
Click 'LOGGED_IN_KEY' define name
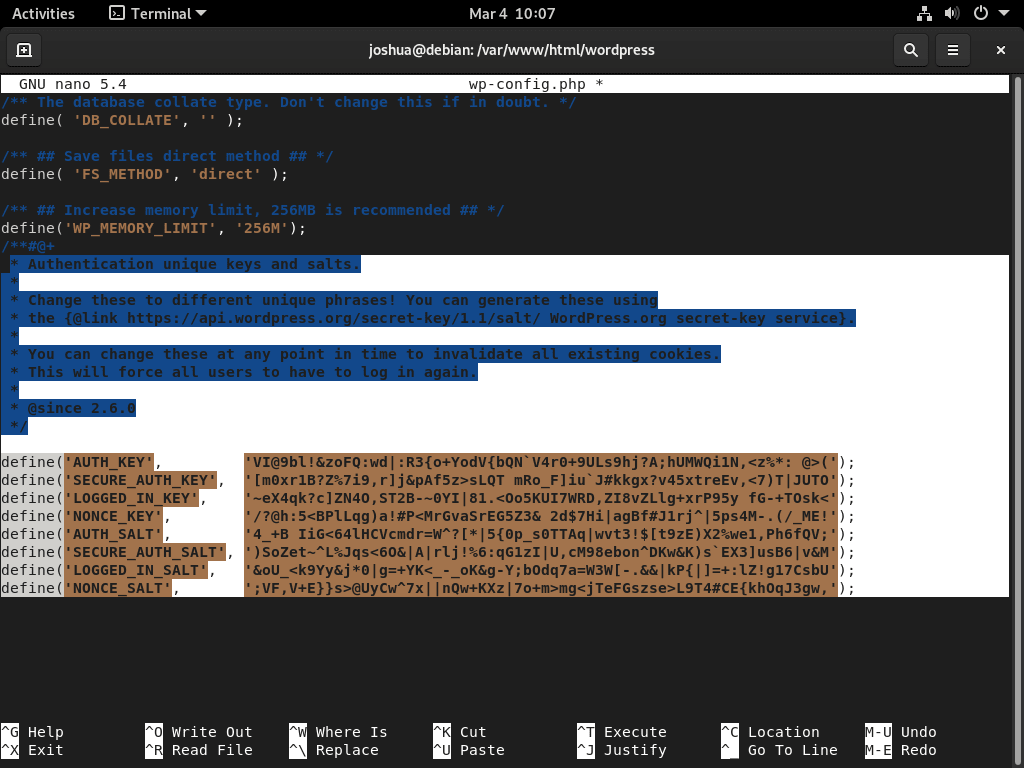(x=131, y=498)
